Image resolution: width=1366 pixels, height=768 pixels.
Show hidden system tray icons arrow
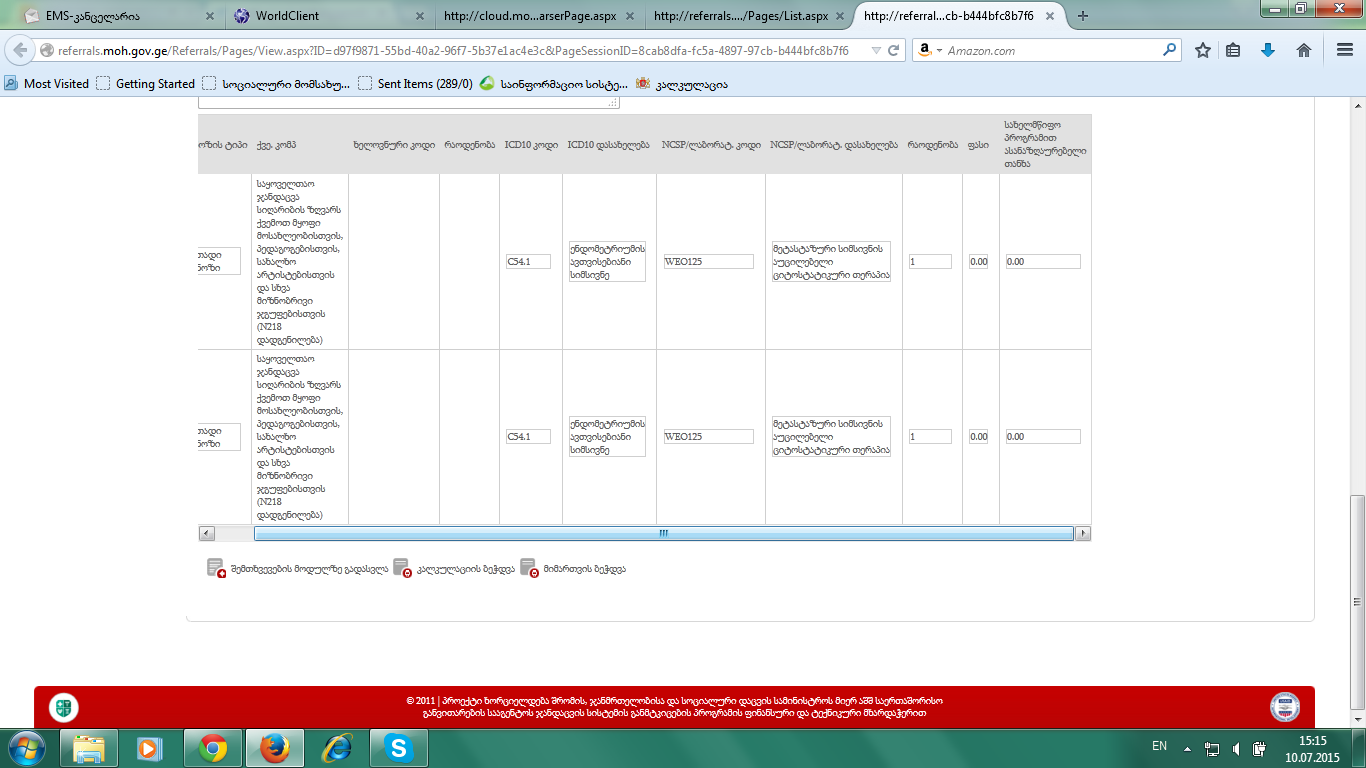coord(1187,747)
